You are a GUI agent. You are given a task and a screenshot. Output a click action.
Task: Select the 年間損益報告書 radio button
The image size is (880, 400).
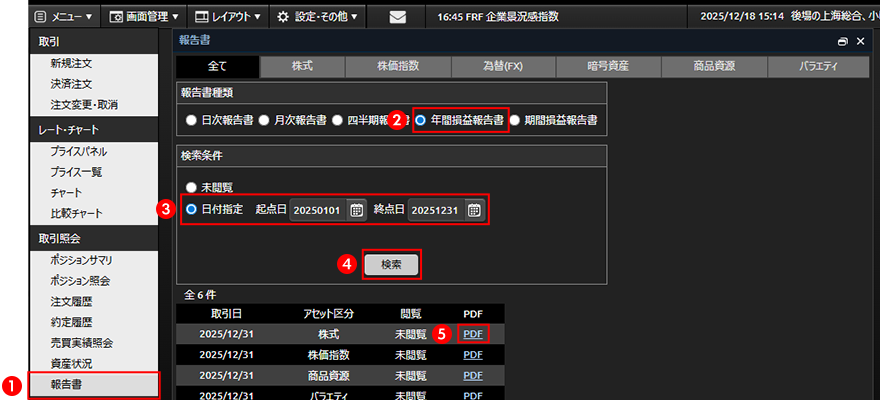(420, 119)
